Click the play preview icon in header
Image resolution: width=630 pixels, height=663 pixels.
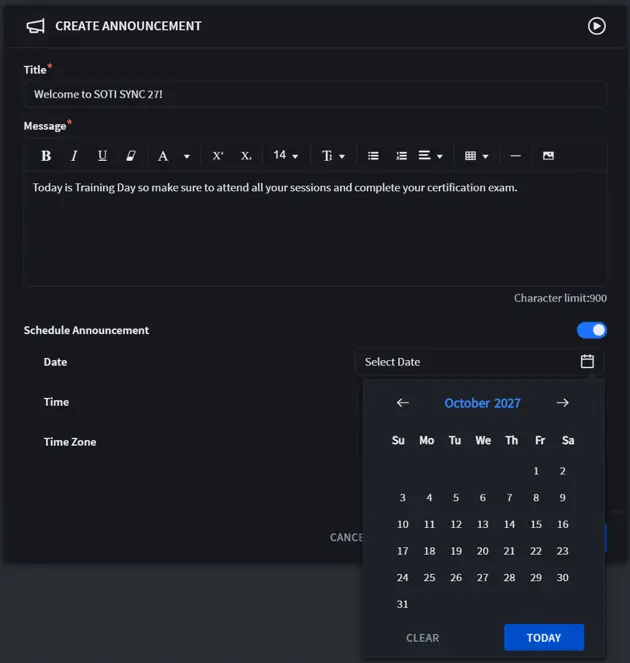(x=597, y=26)
